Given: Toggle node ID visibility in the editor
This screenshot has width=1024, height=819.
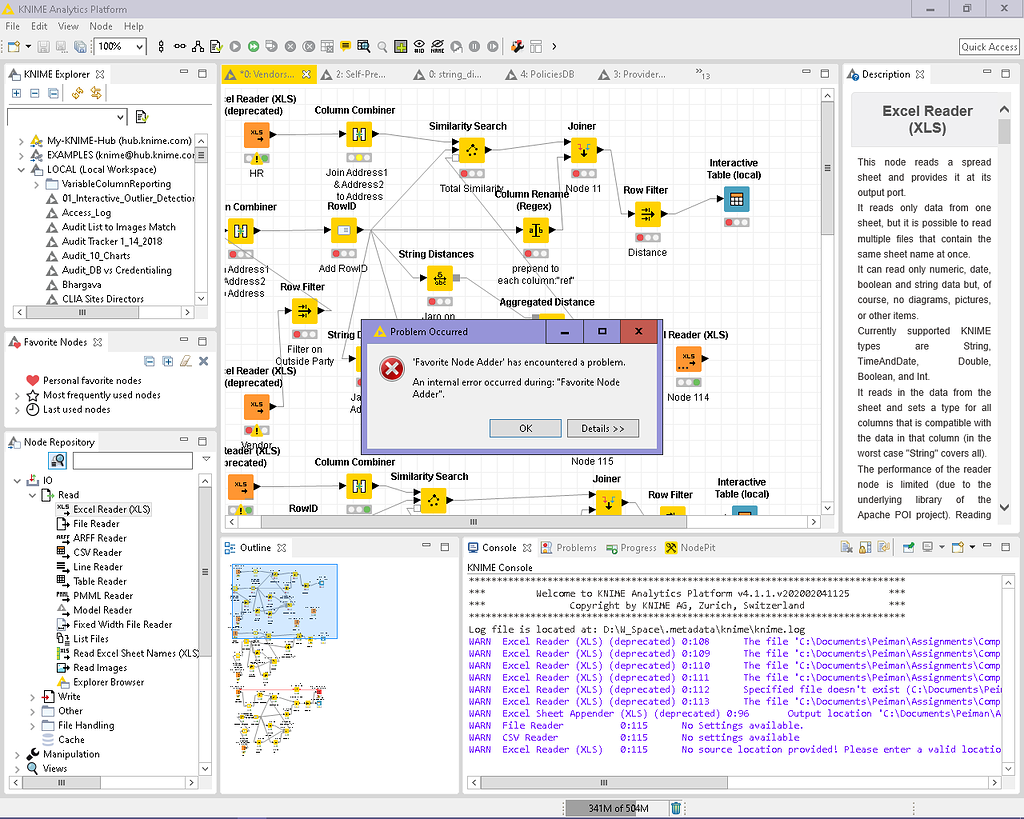Looking at the screenshot, I should click(418, 46).
